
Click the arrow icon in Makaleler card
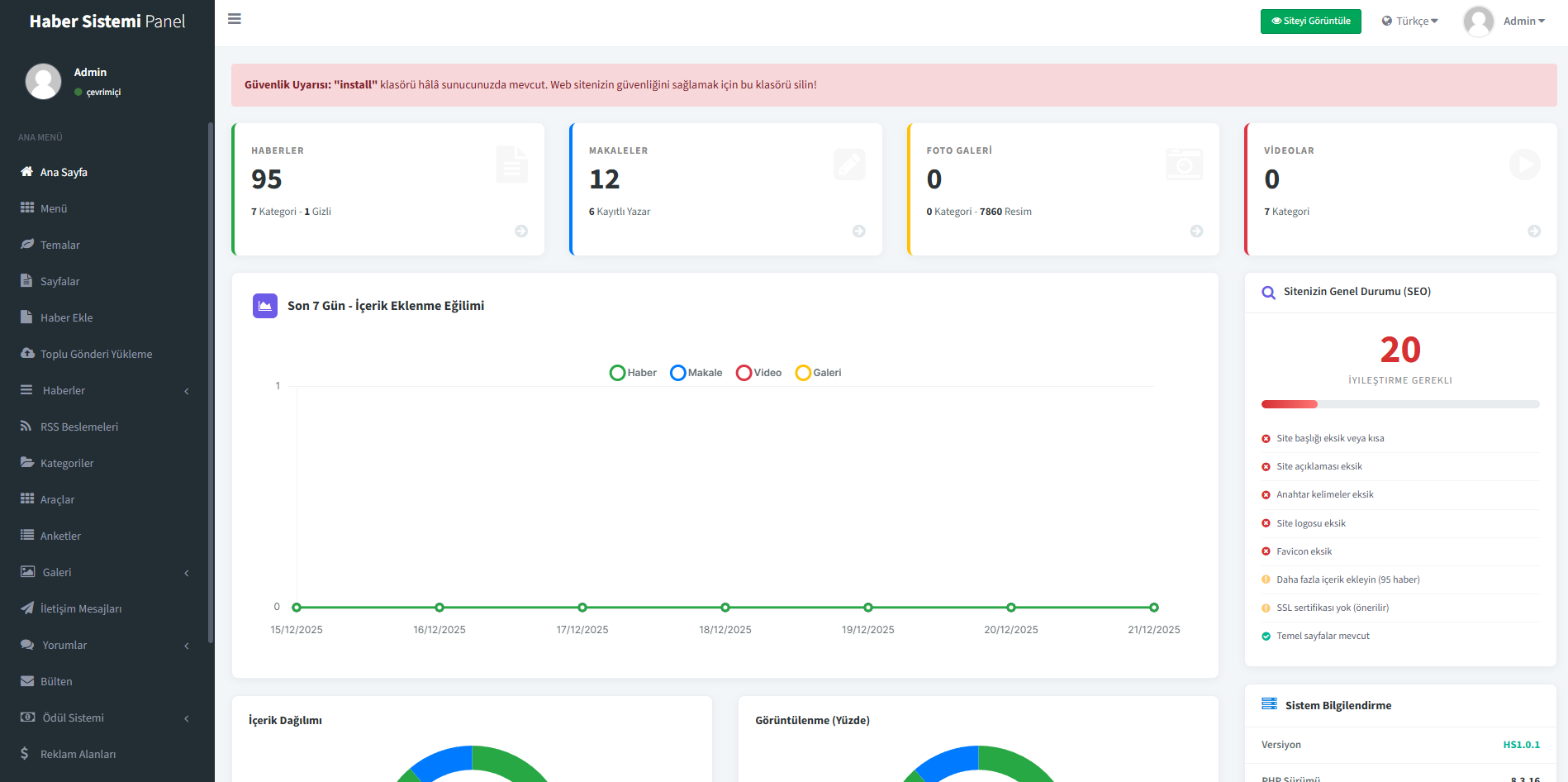click(x=859, y=231)
